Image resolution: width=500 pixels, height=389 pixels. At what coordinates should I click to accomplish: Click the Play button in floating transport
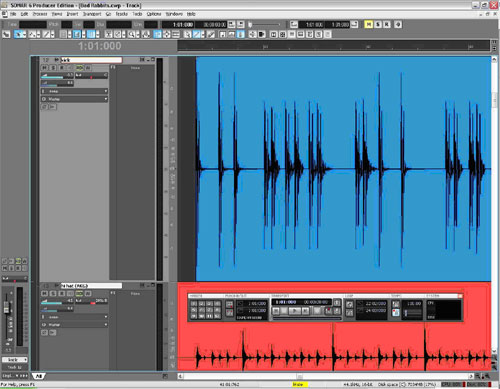coord(294,311)
